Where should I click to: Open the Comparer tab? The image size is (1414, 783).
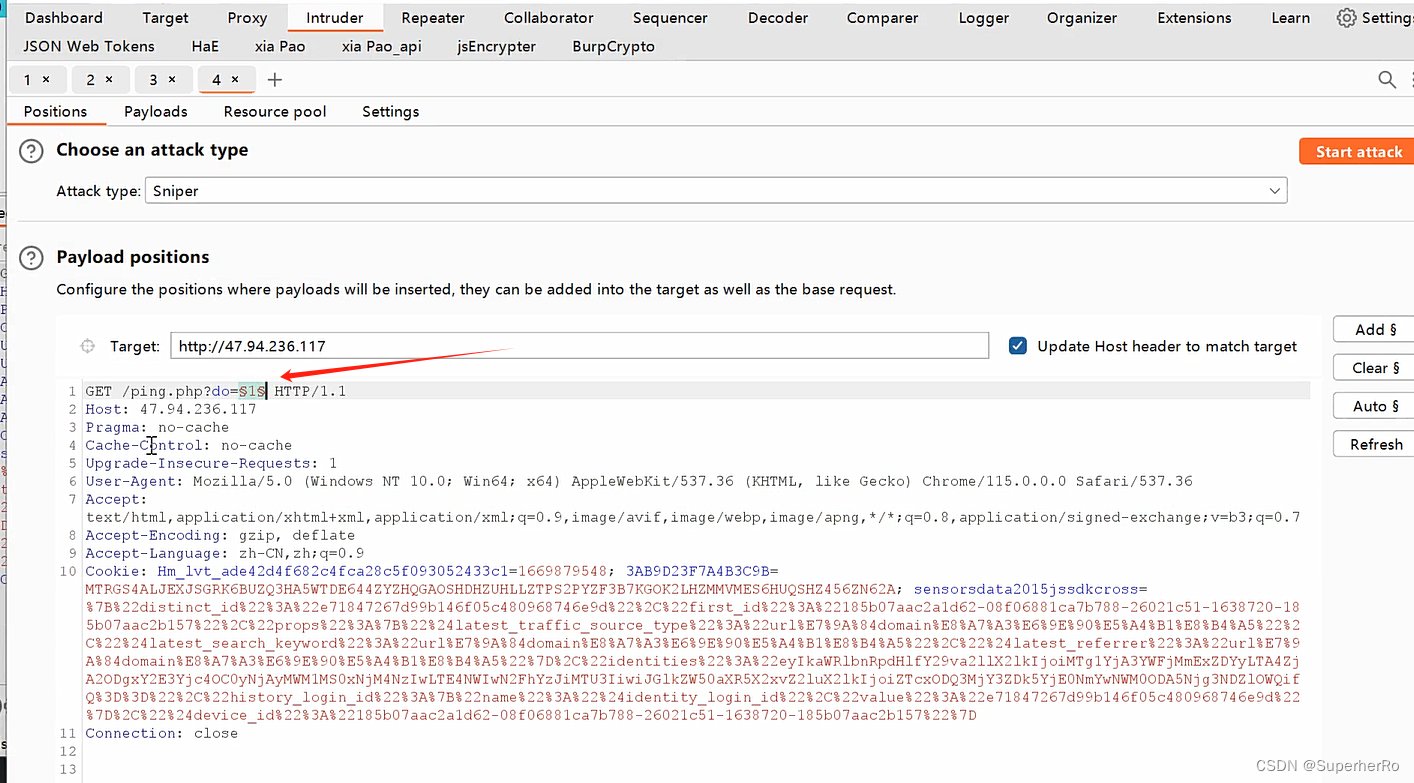tap(883, 18)
